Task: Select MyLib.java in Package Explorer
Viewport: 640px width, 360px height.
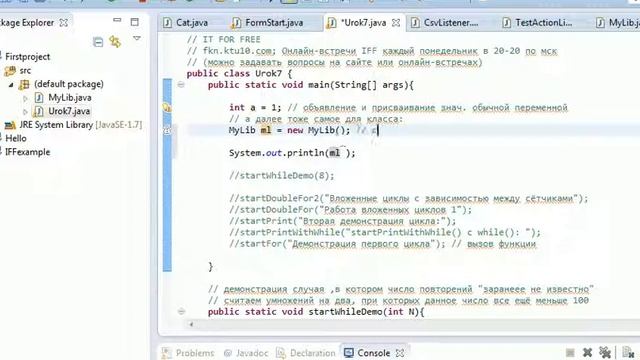Action: click(x=70, y=98)
